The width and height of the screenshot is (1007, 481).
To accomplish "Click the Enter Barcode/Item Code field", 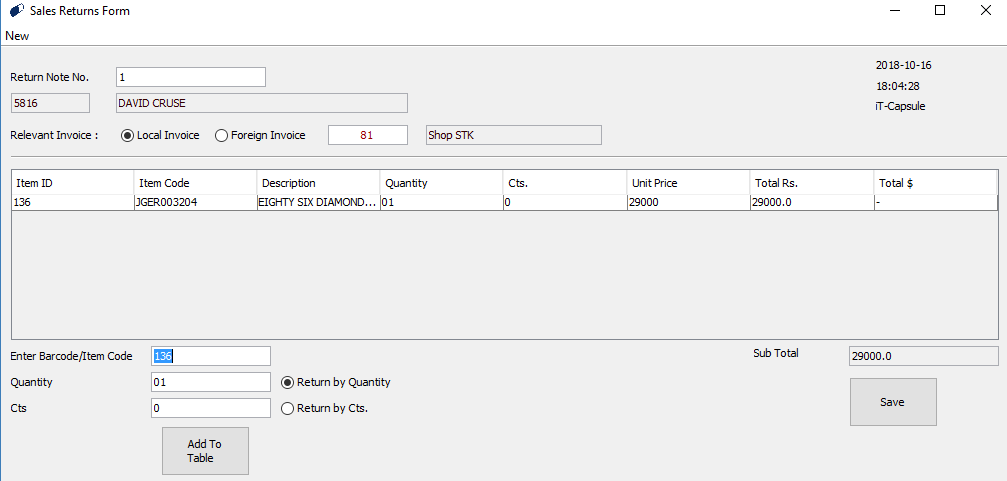I will click(210, 356).
